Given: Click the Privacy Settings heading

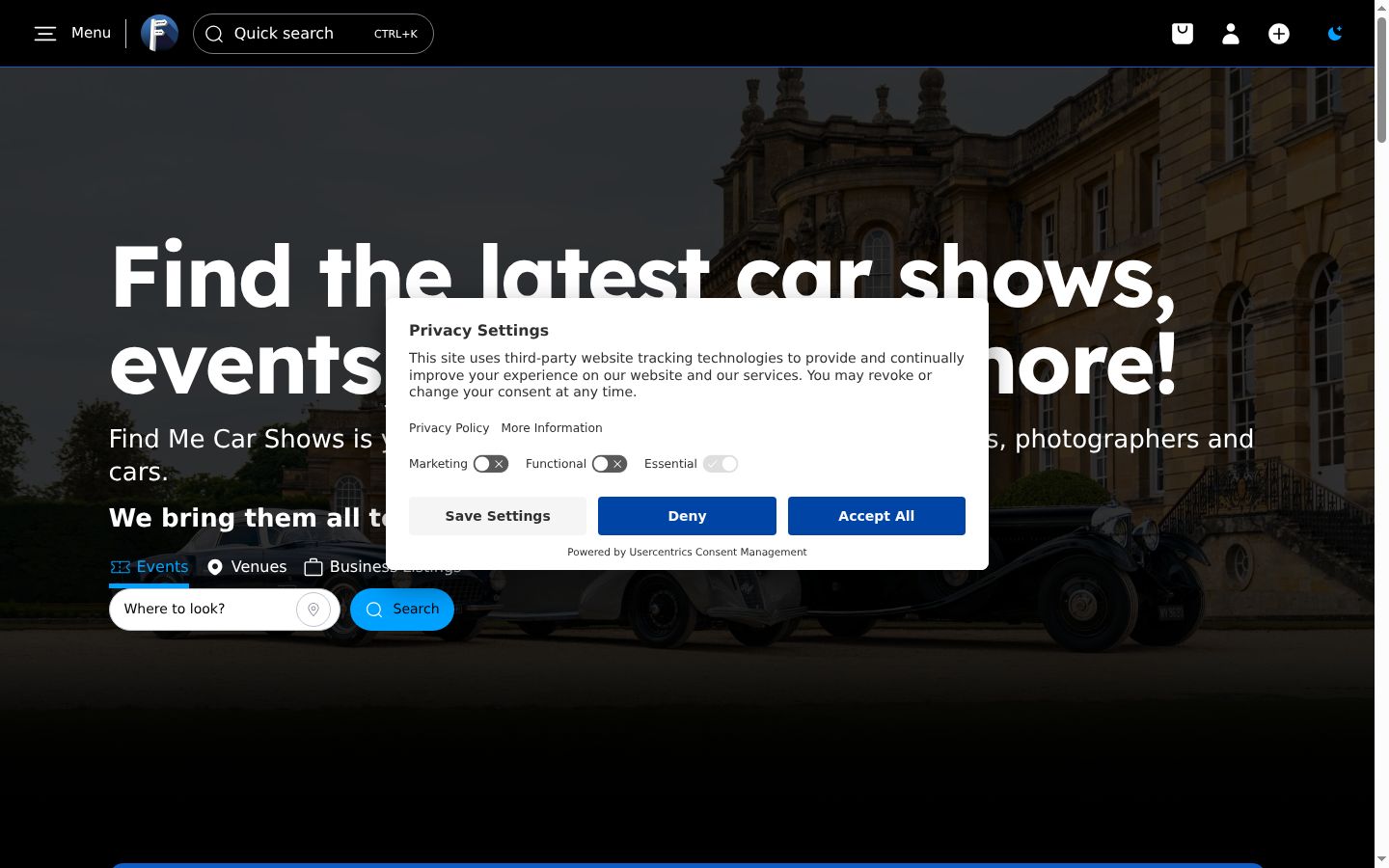Looking at the screenshot, I should [478, 331].
